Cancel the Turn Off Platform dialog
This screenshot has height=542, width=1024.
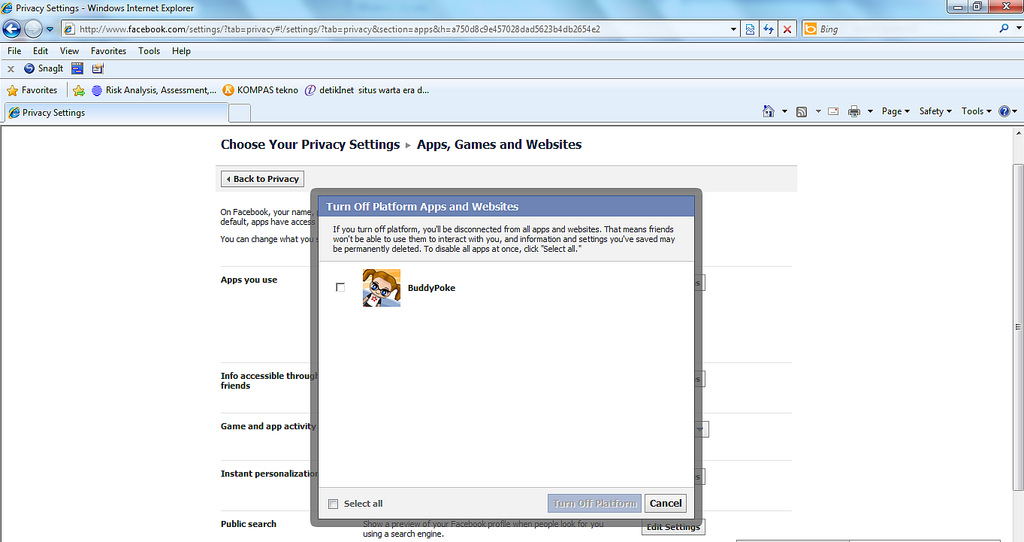coord(665,503)
